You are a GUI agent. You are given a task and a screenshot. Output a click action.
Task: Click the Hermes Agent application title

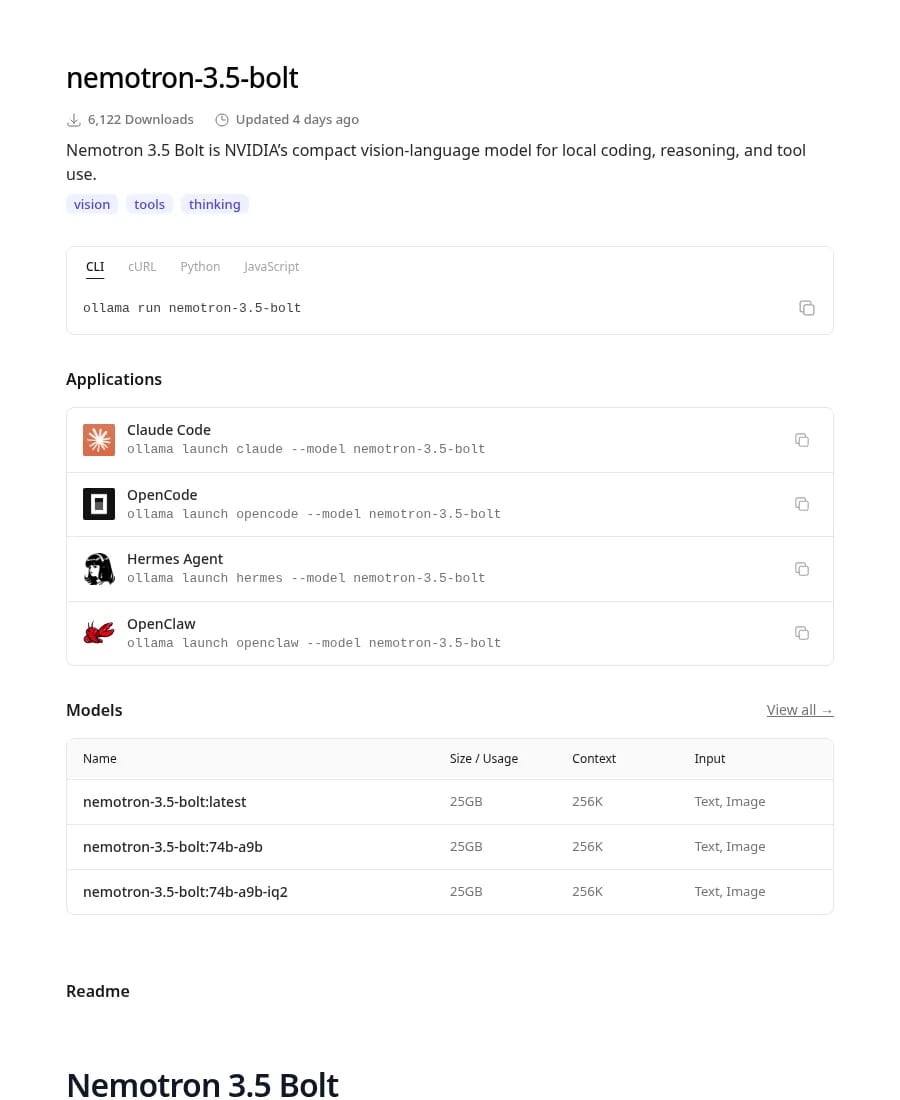175,559
